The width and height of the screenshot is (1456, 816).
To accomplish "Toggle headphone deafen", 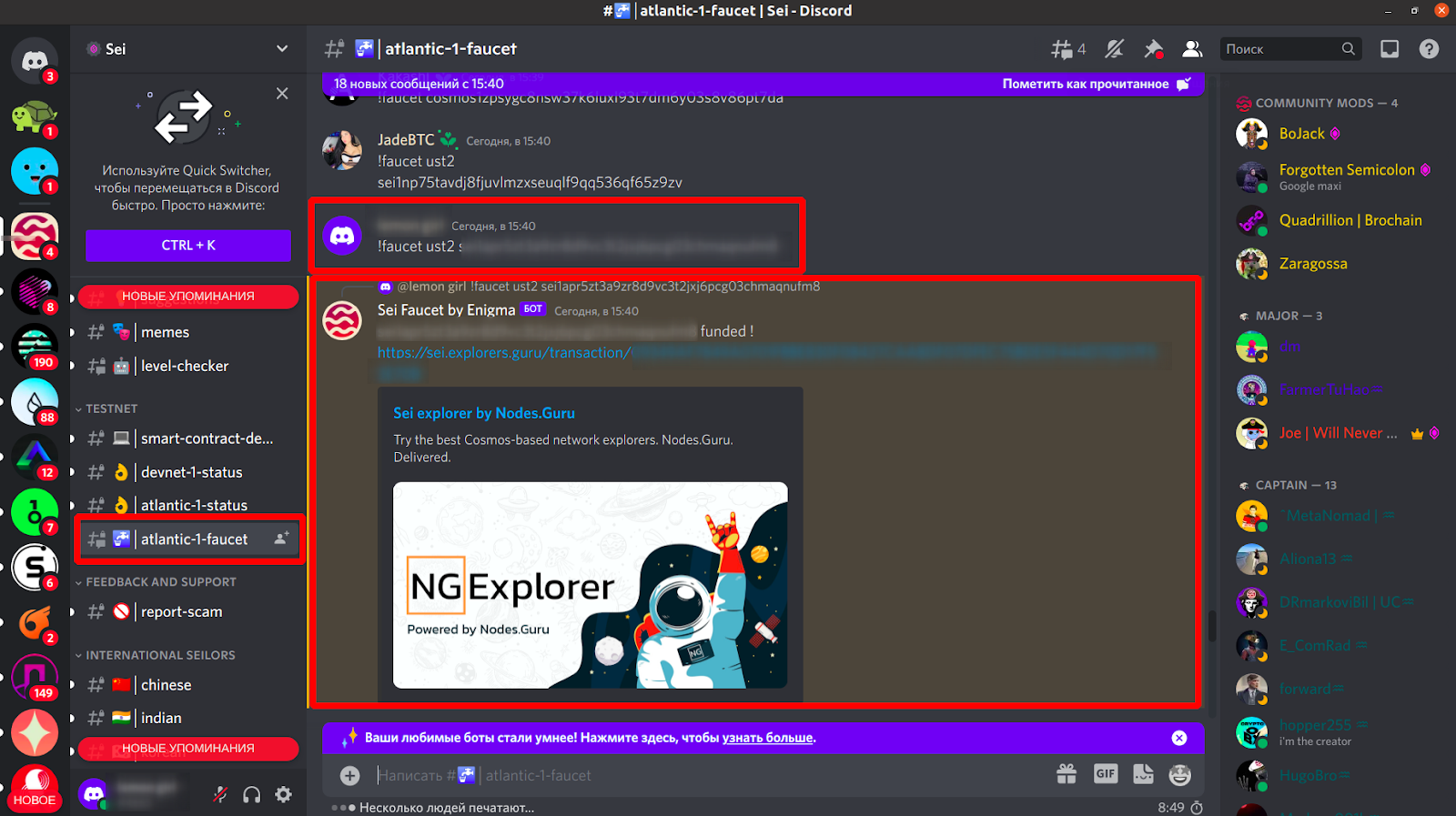I will tap(252, 795).
